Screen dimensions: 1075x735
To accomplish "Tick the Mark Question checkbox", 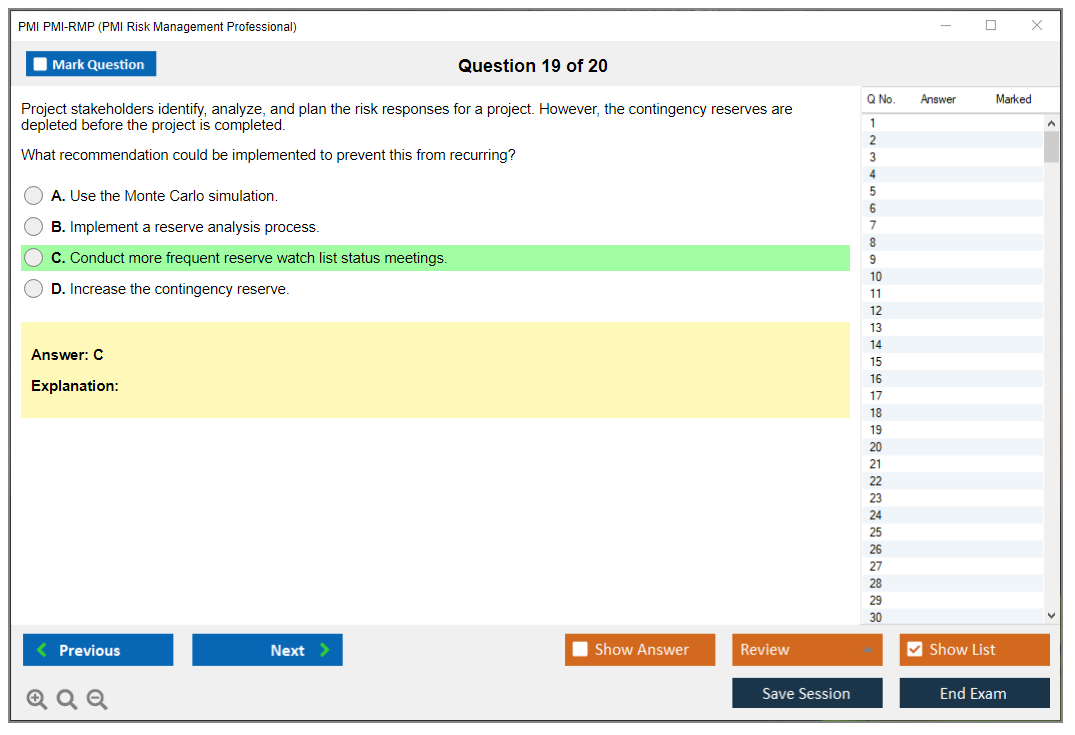I will 41,64.
